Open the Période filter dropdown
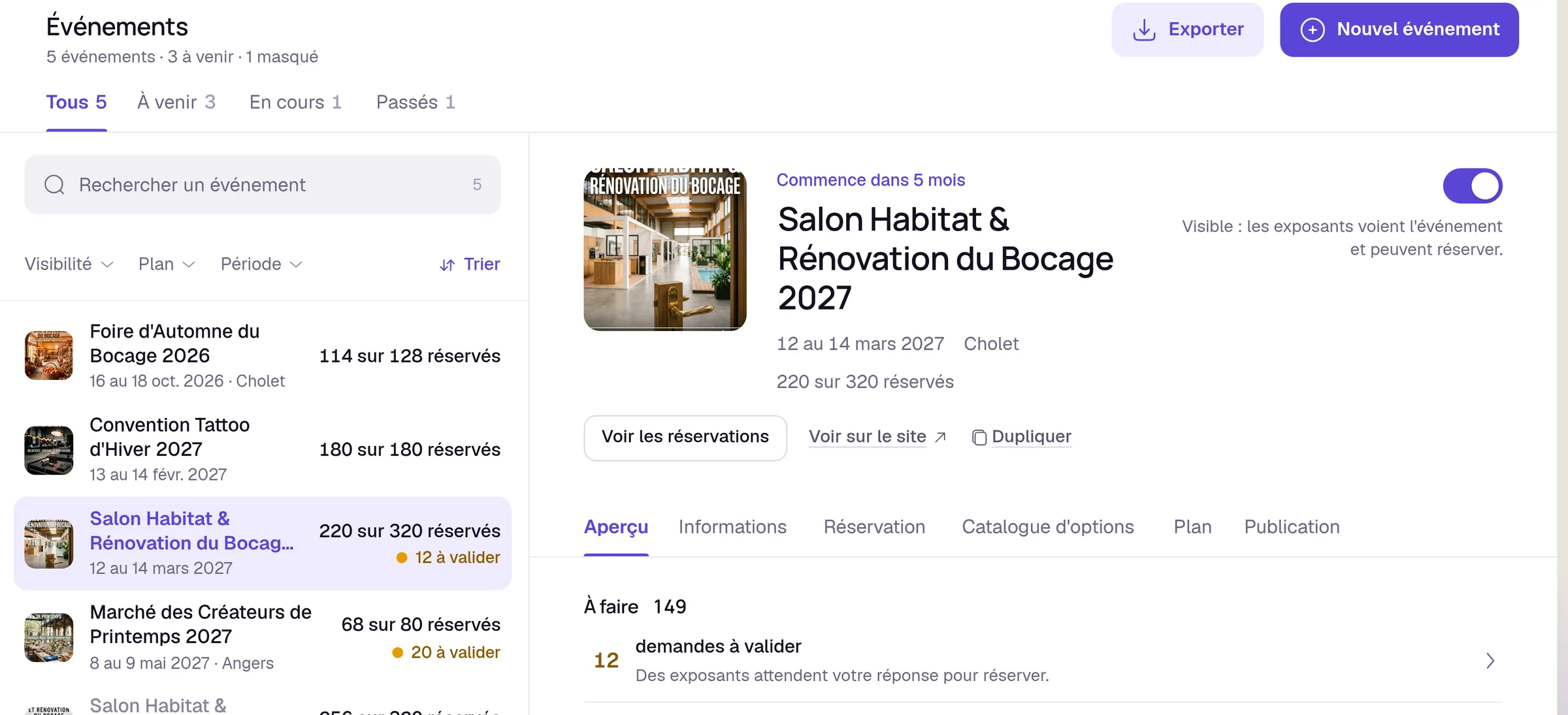Screen dimensions: 1568x715 pos(261,264)
